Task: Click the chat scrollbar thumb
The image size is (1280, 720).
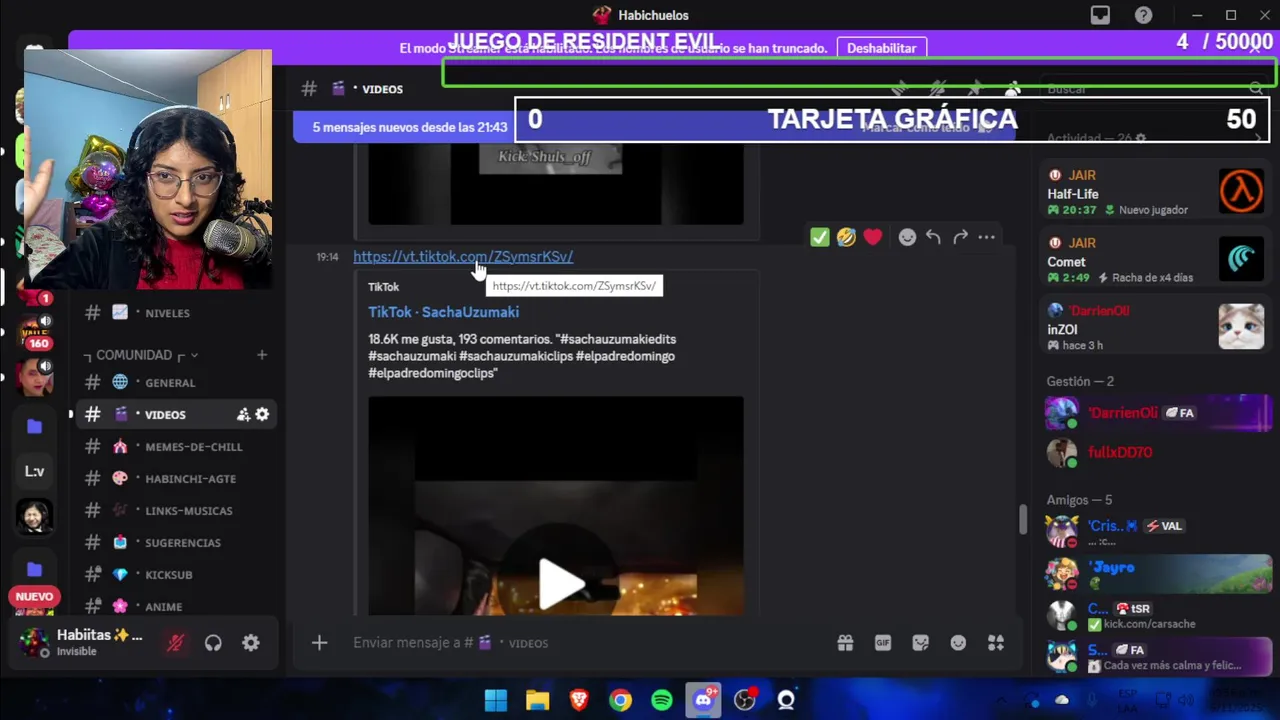Action: 1022,519
